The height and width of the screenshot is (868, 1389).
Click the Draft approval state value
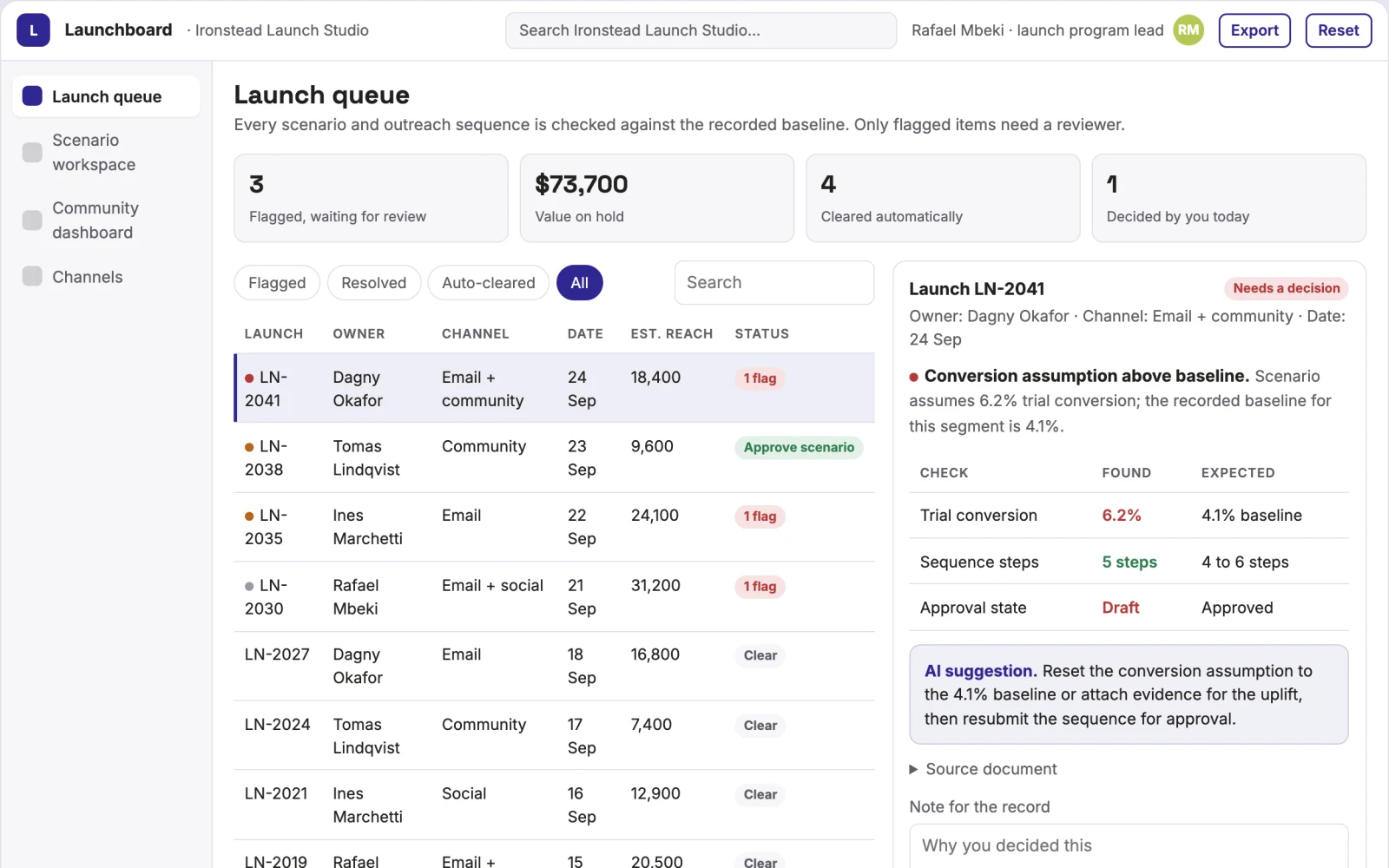tap(1121, 608)
